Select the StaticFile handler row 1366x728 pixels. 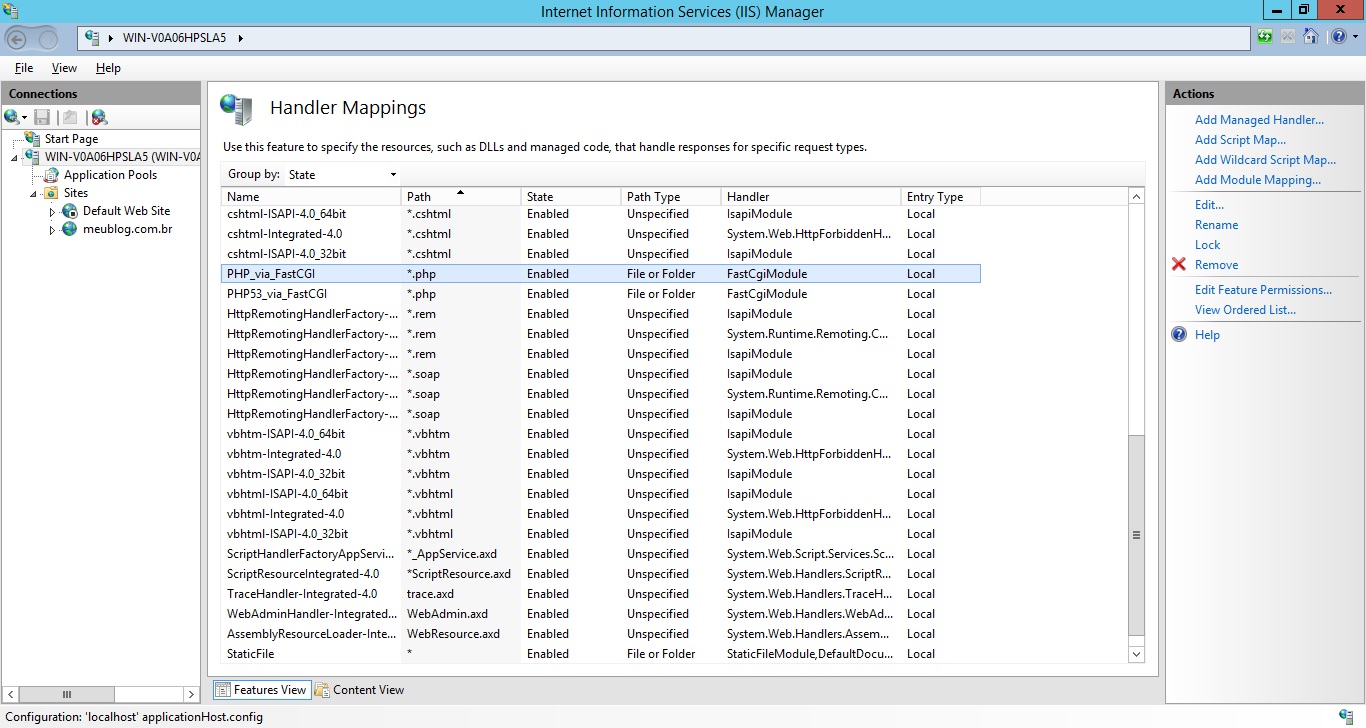[601, 654]
